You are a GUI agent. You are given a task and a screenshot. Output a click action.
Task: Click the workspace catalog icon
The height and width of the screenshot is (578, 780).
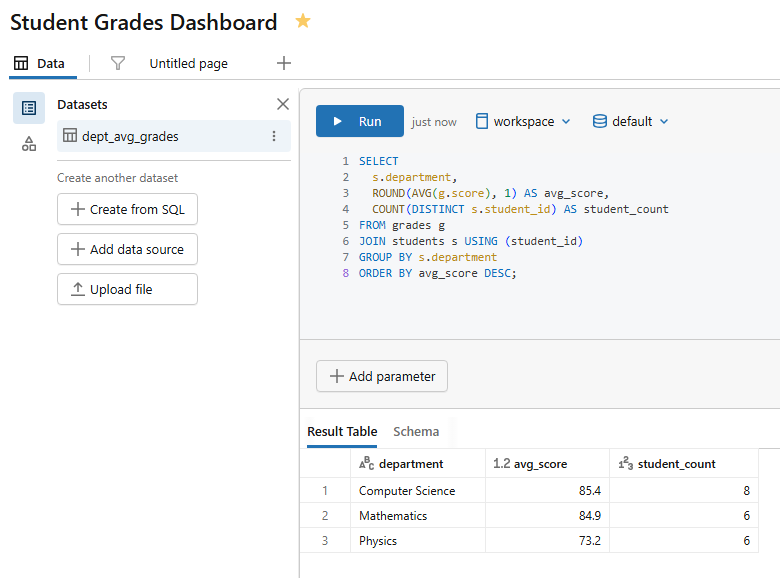pos(482,121)
